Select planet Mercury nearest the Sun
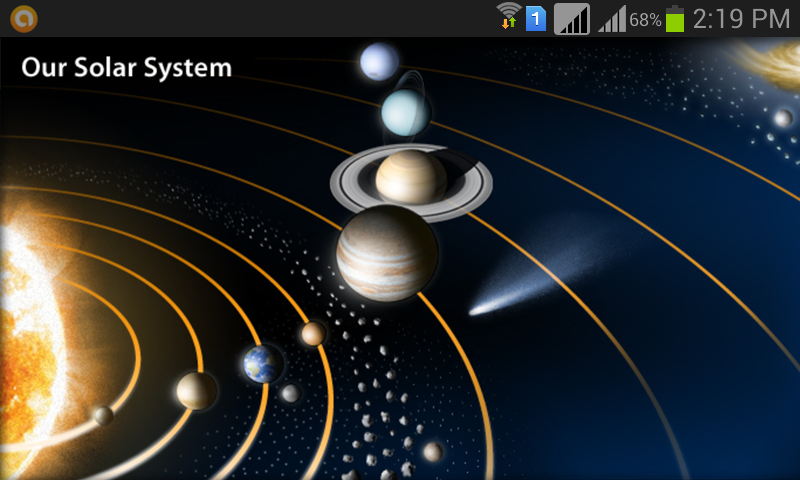The width and height of the screenshot is (800, 480). tap(104, 416)
